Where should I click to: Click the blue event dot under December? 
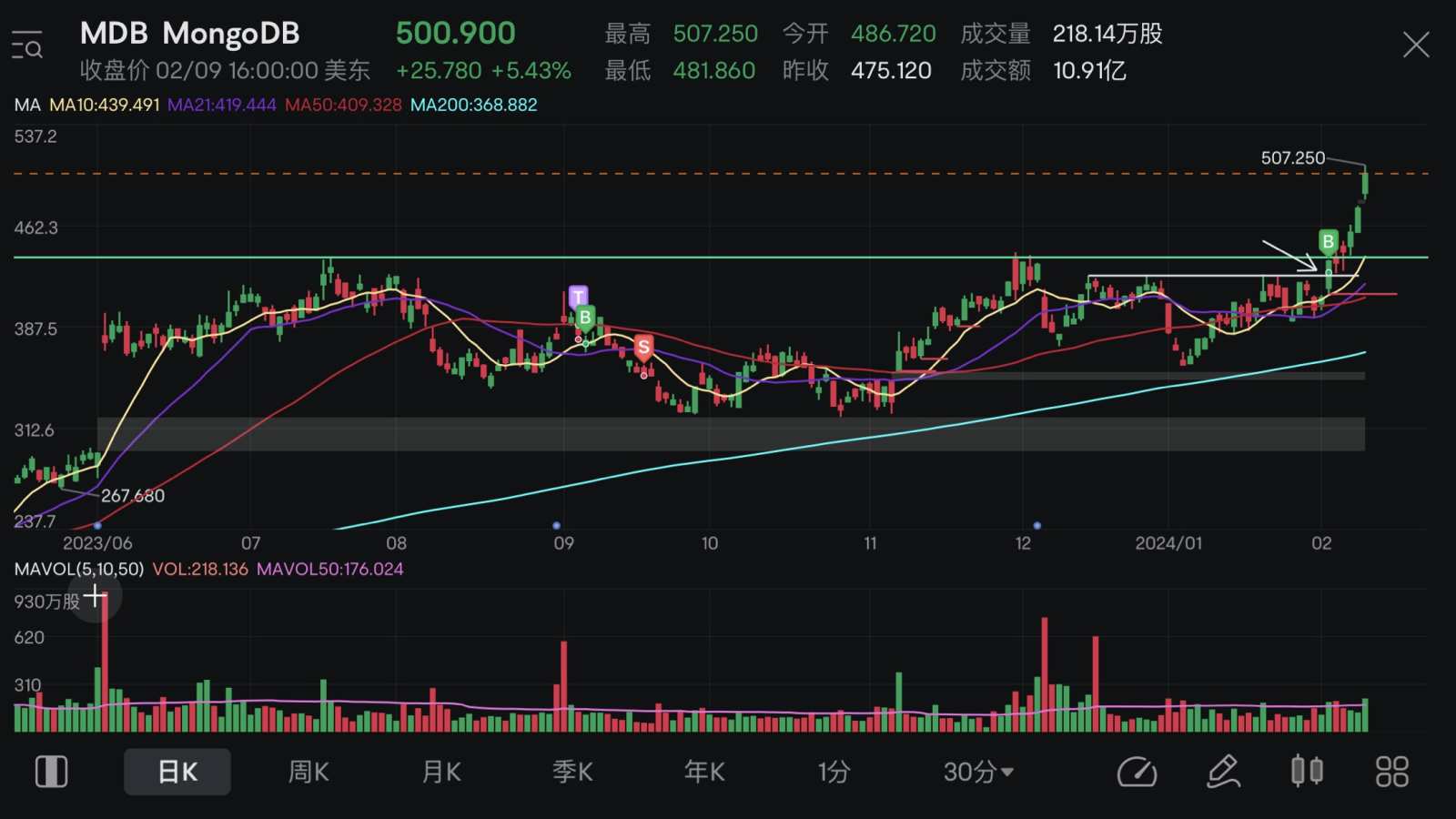pos(1037,526)
